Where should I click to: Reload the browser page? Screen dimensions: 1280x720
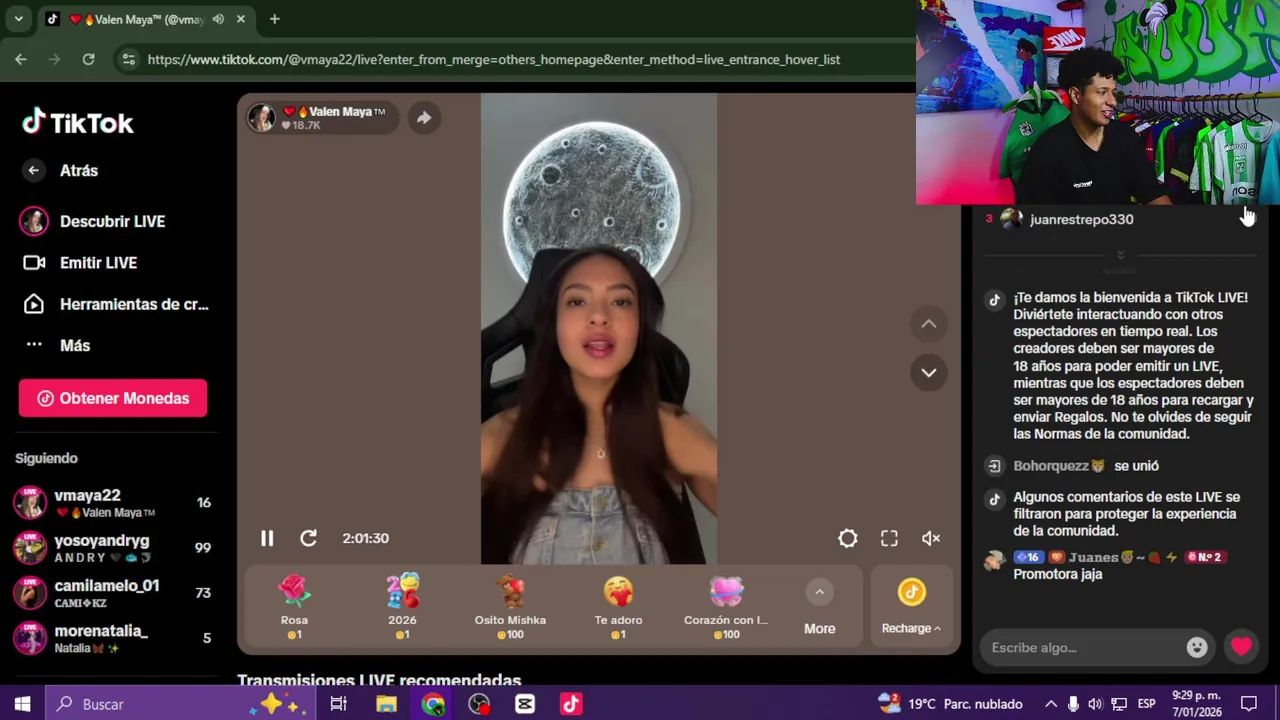point(88,60)
